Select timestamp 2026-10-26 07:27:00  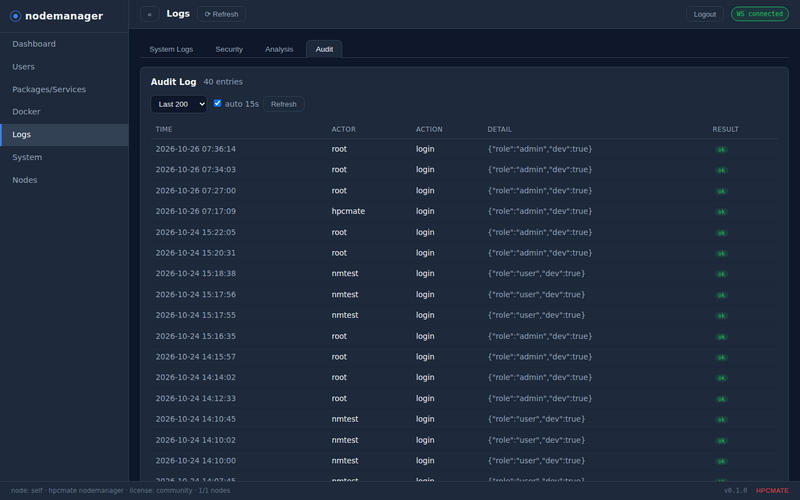pyautogui.click(x=195, y=191)
